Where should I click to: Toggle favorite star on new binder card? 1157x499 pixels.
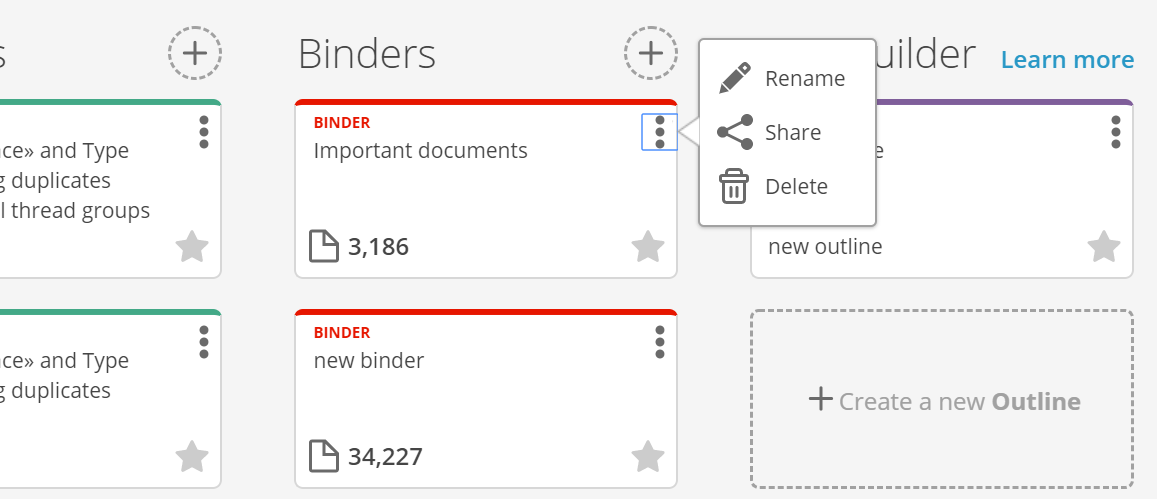tap(648, 456)
